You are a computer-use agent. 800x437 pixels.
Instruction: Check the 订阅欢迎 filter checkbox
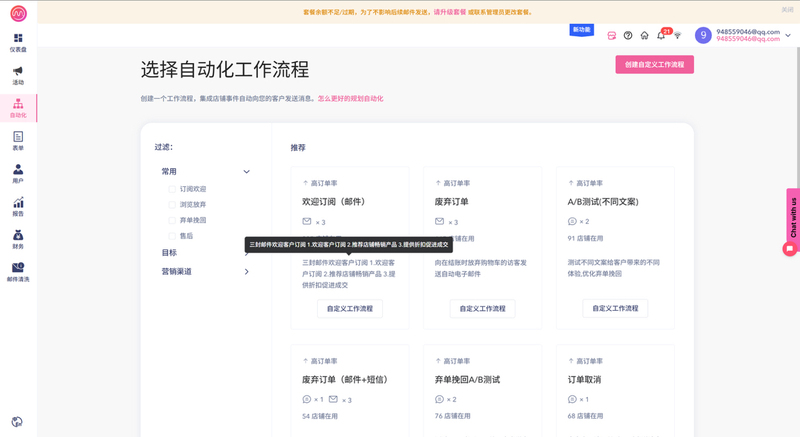click(172, 189)
